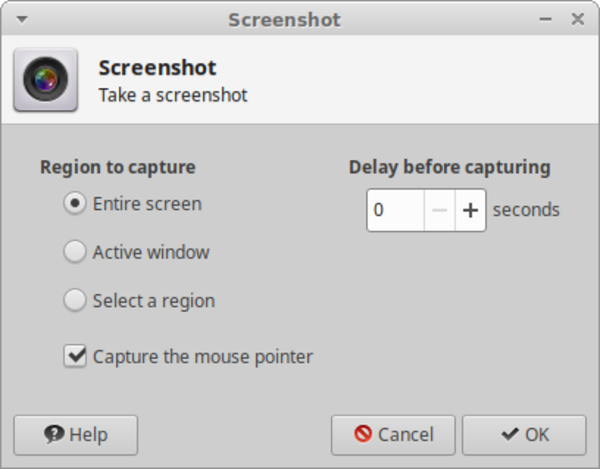Choose the Active window capture option

click(x=74, y=252)
